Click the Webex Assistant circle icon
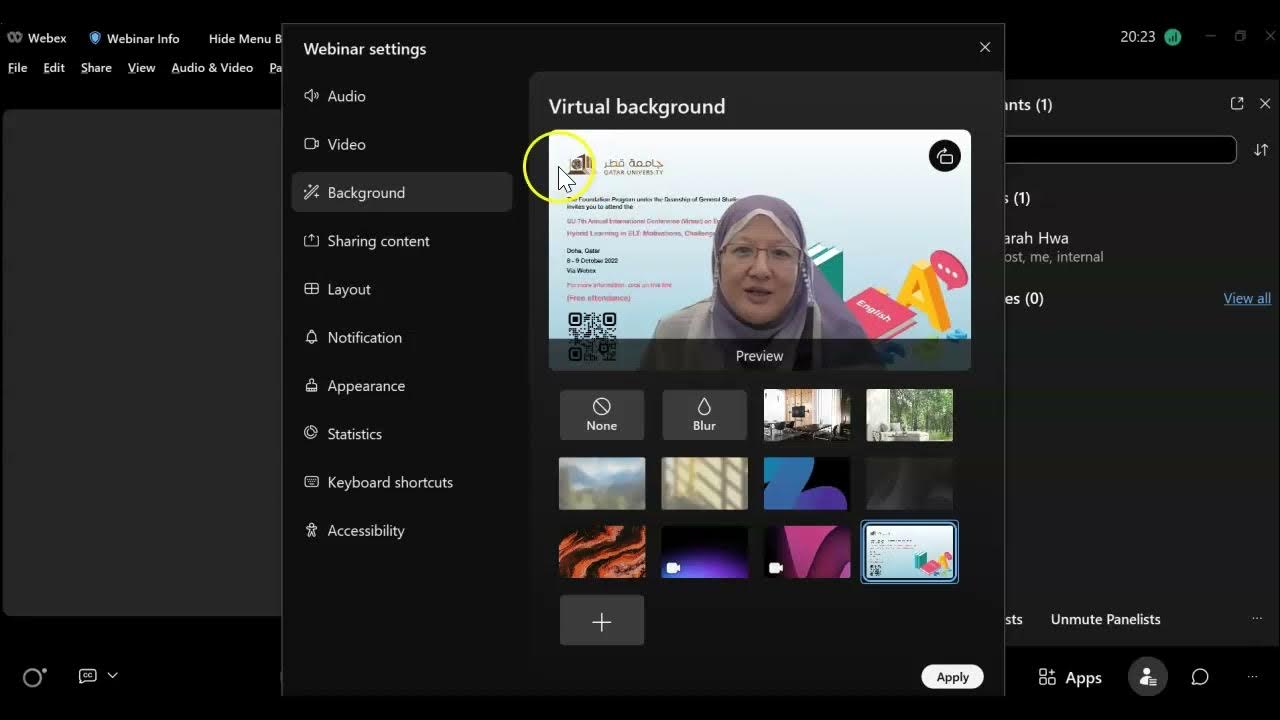Image resolution: width=1280 pixels, height=720 pixels. click(33, 677)
